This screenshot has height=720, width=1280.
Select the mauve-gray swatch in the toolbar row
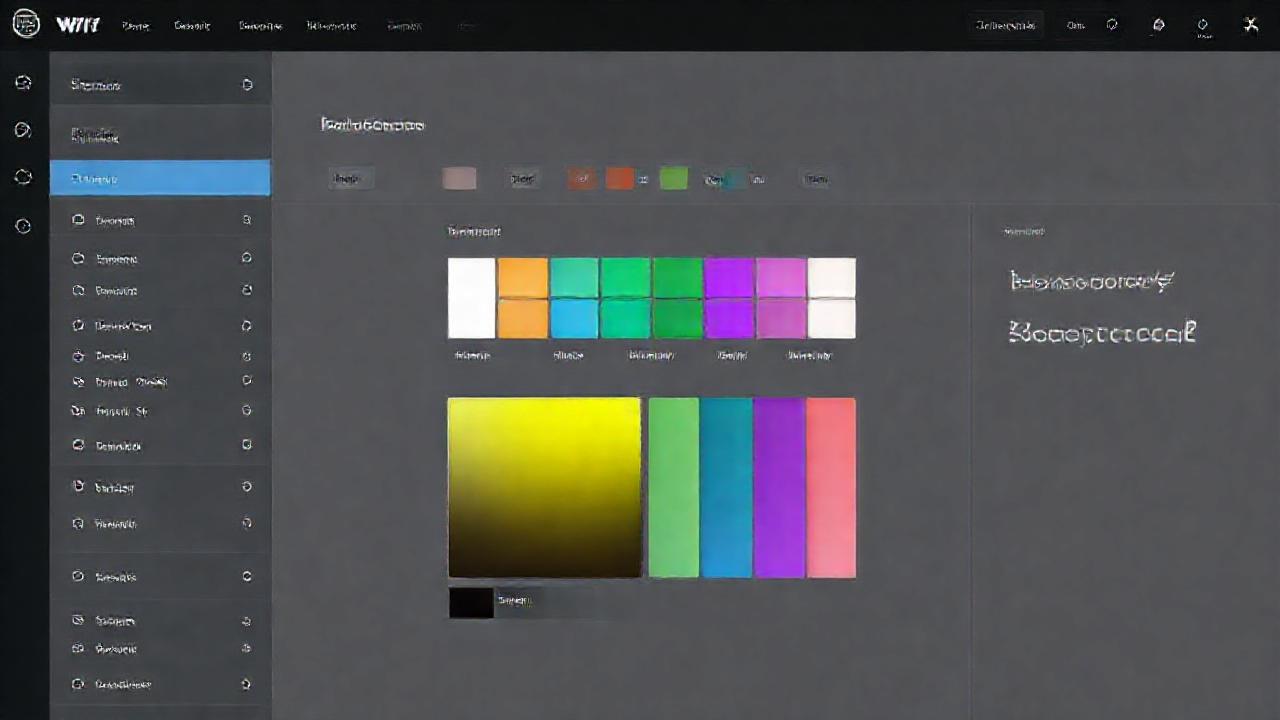coord(459,178)
